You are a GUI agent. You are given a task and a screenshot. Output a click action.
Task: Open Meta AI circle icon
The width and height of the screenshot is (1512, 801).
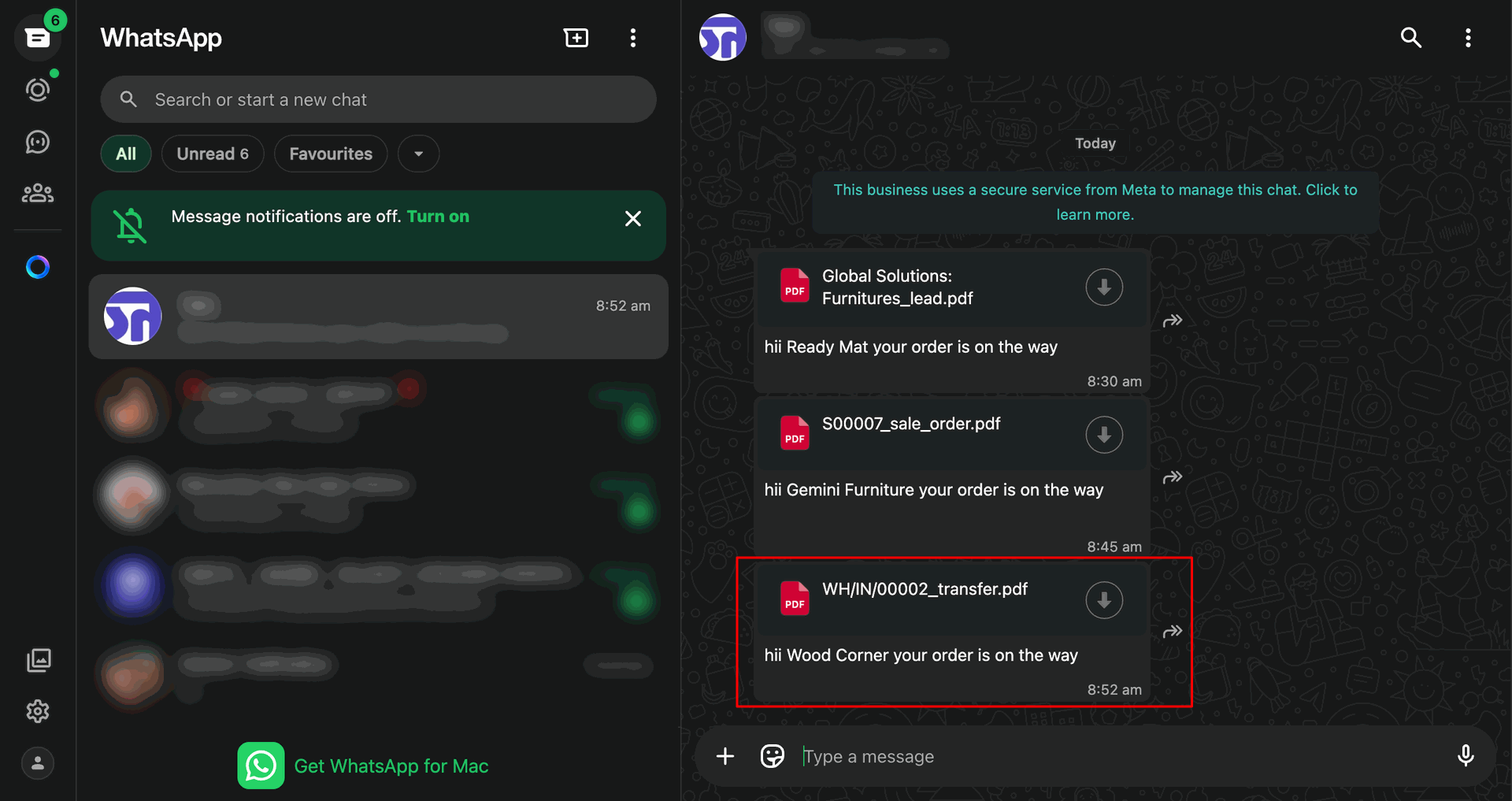[38, 267]
